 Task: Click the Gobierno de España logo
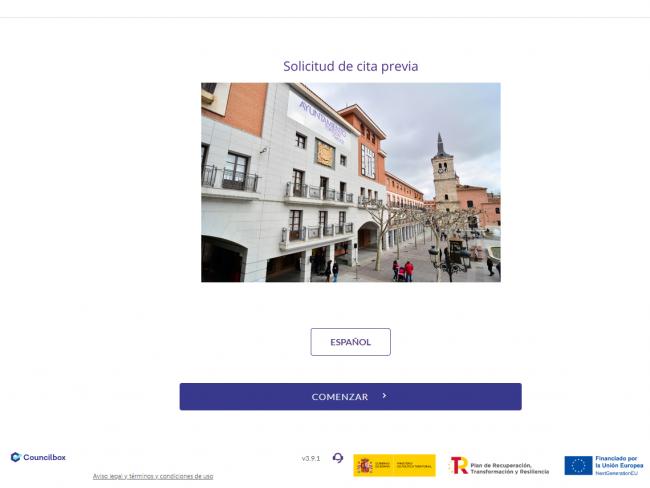[394, 465]
